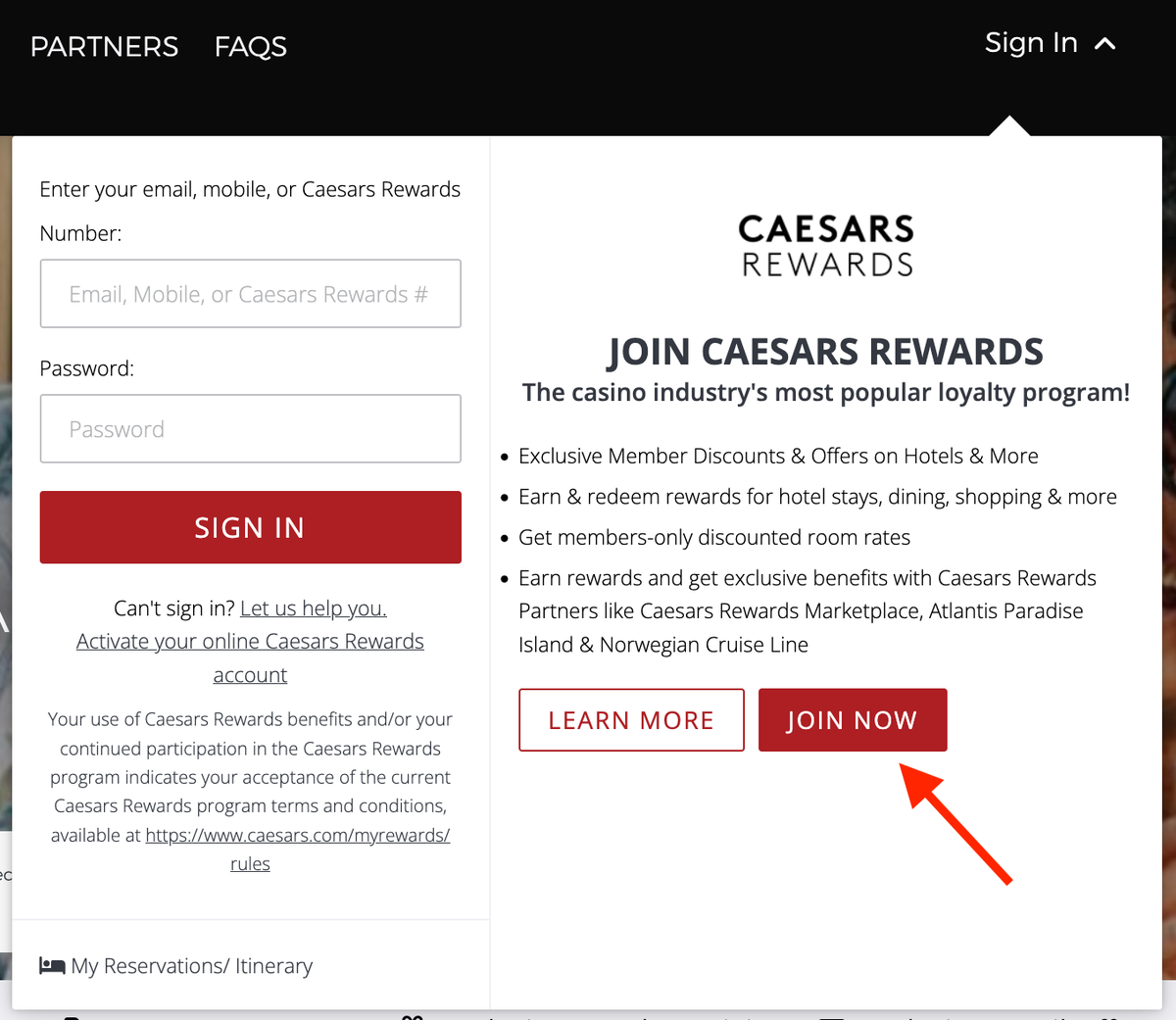Click the "Can't sign in?" text
The height and width of the screenshot is (1020, 1176).
click(173, 608)
